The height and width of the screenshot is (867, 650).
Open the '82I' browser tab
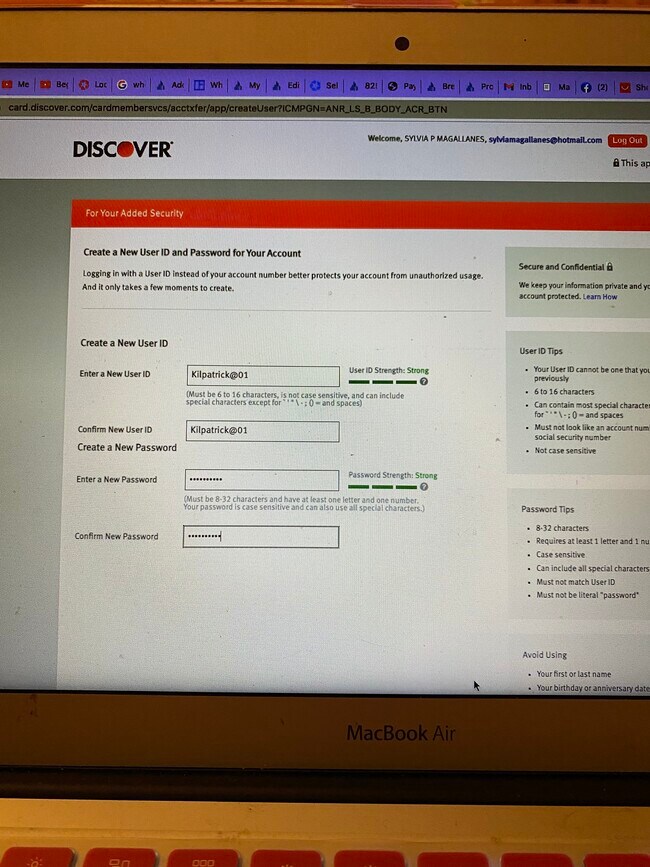pos(363,86)
